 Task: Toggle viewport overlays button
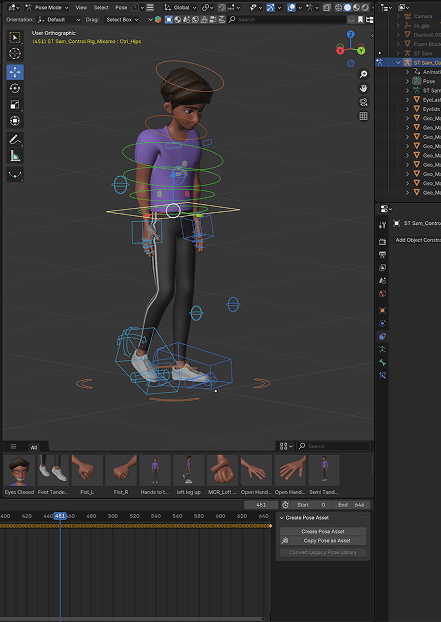pyautogui.click(x=291, y=8)
